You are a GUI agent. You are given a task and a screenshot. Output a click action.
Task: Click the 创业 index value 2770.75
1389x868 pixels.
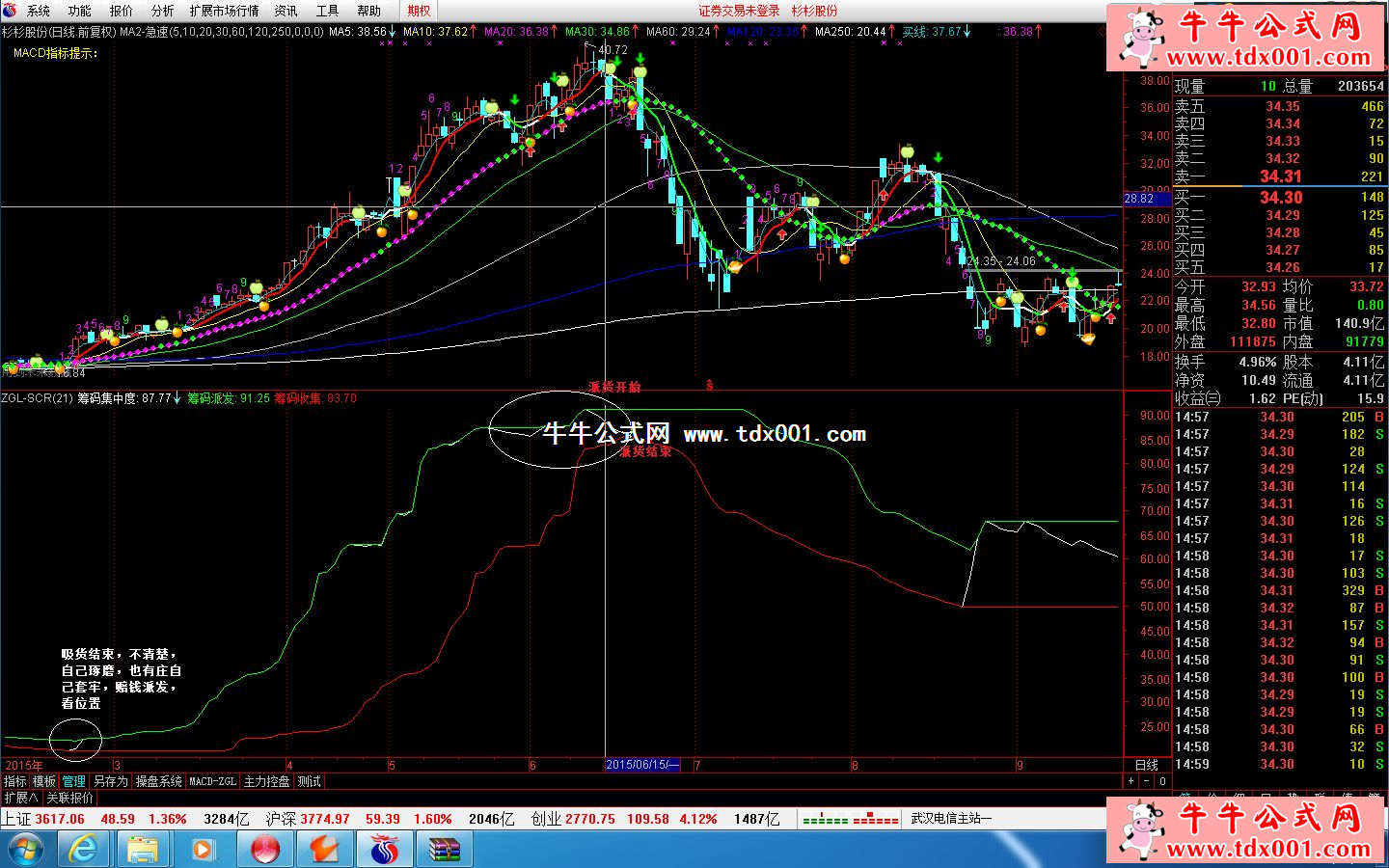pyautogui.click(x=590, y=819)
